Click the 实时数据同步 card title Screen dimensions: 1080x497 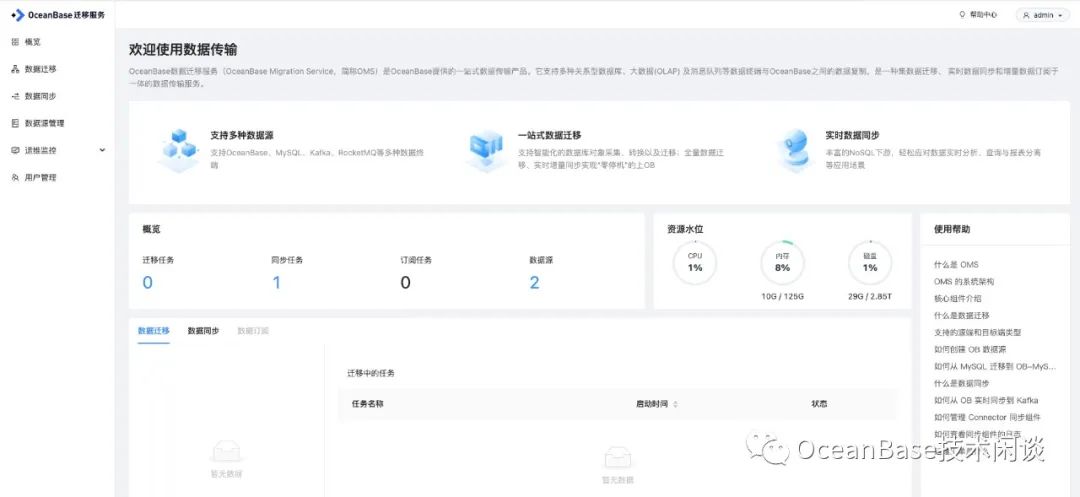853,136
